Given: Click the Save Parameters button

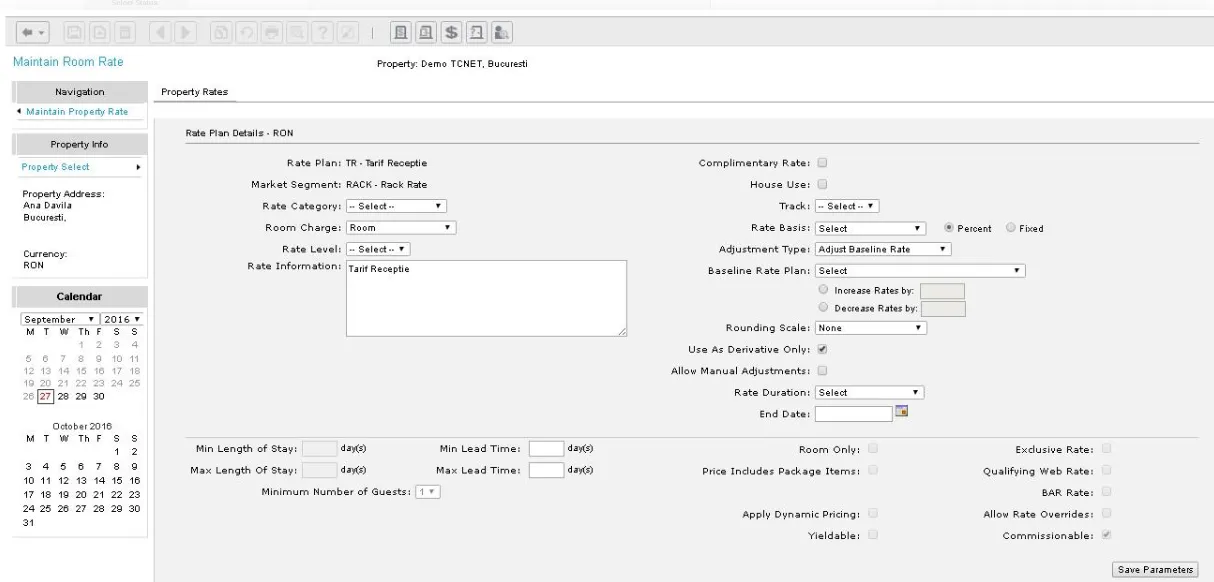Looking at the screenshot, I should tap(1154, 569).
